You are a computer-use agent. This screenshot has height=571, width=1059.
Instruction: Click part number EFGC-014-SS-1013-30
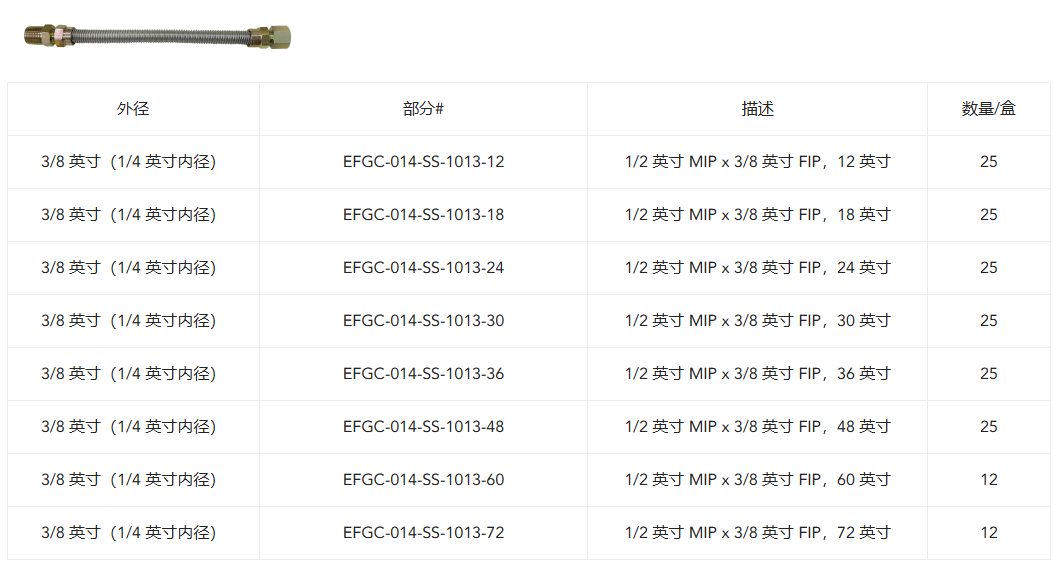(423, 321)
